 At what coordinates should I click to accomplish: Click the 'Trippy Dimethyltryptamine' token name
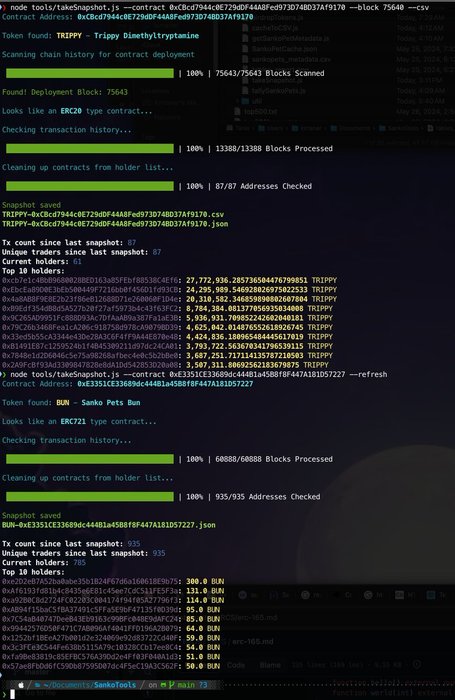pyautogui.click(x=146, y=36)
